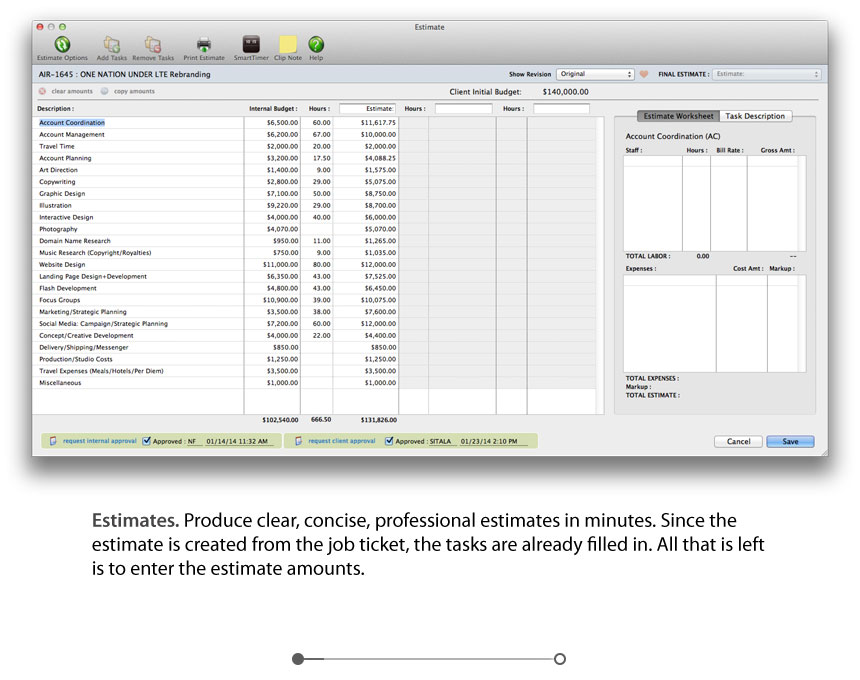Open Help from the toolbar

click(x=316, y=45)
